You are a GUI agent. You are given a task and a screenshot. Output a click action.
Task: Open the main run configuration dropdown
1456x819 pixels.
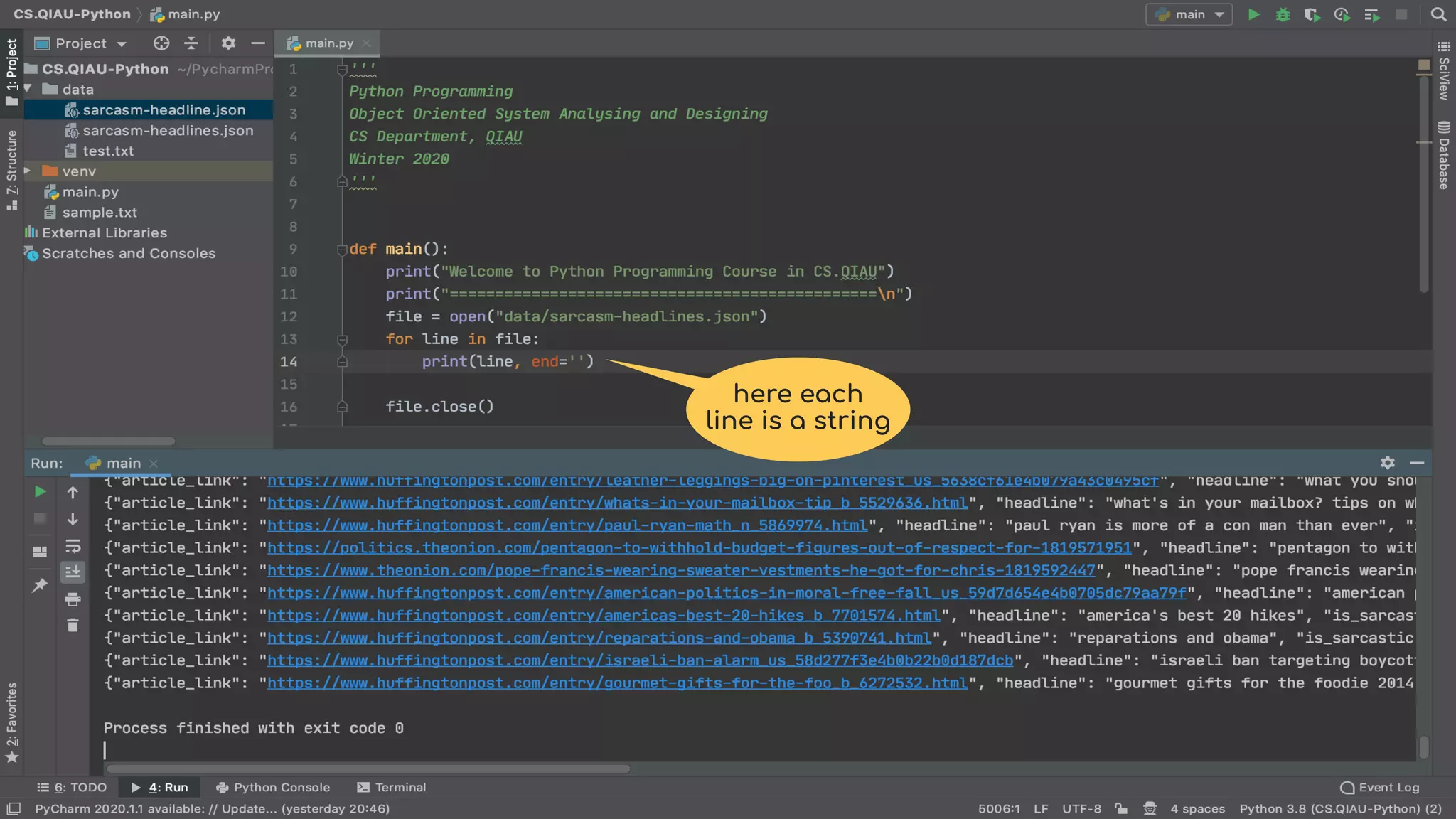pyautogui.click(x=1189, y=14)
